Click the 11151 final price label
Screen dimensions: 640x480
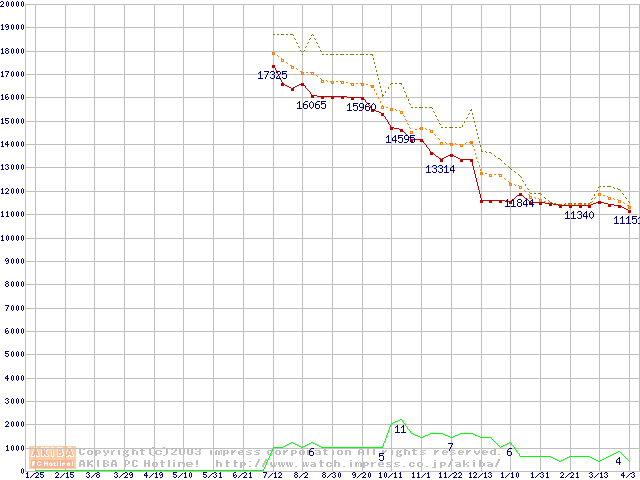tap(626, 220)
